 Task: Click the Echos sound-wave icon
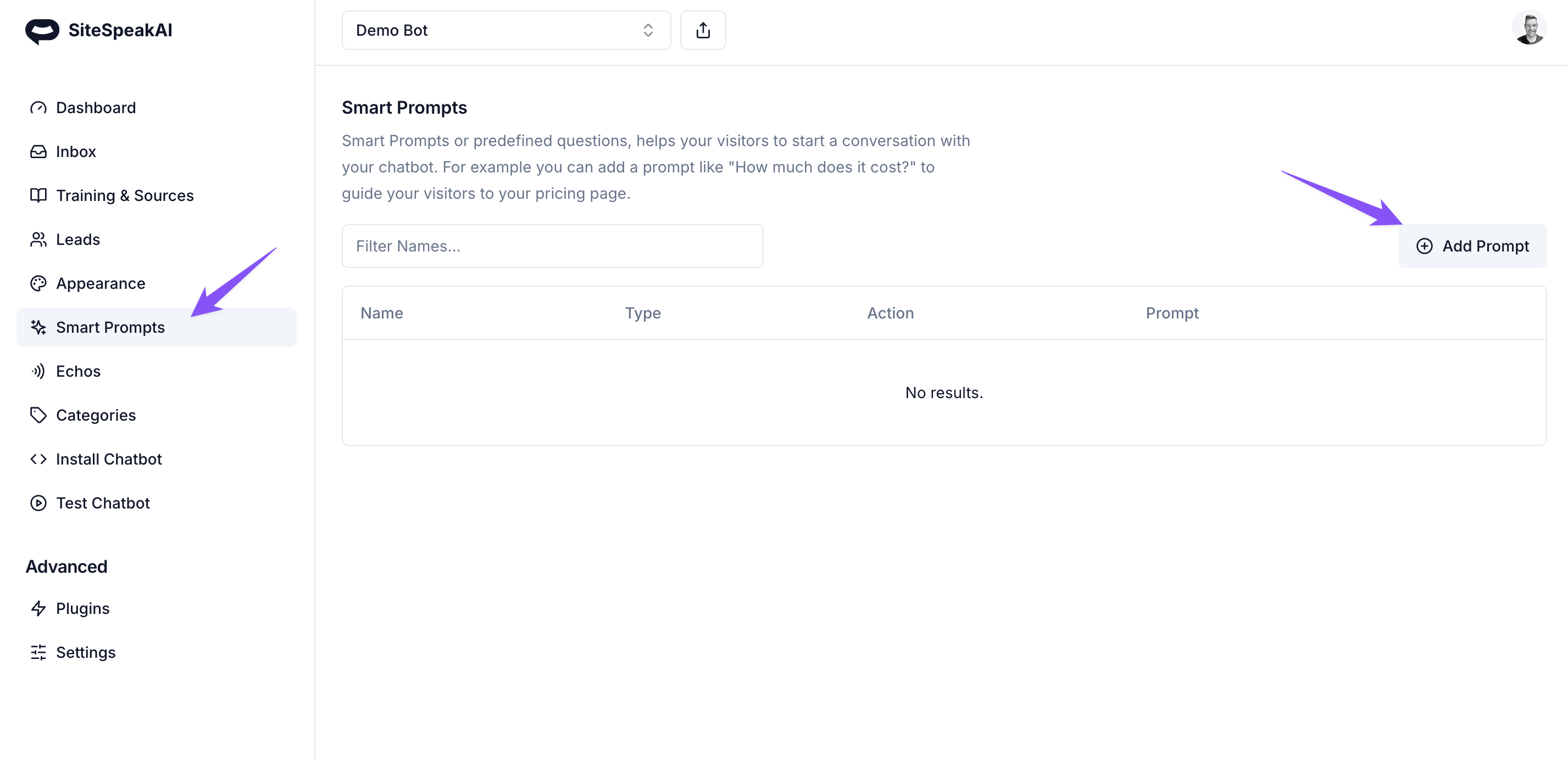[x=38, y=371]
